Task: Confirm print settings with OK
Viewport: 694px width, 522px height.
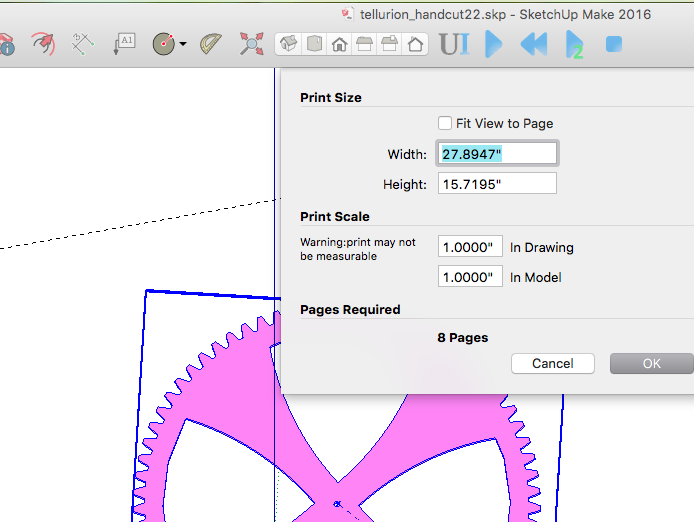Action: click(x=652, y=363)
